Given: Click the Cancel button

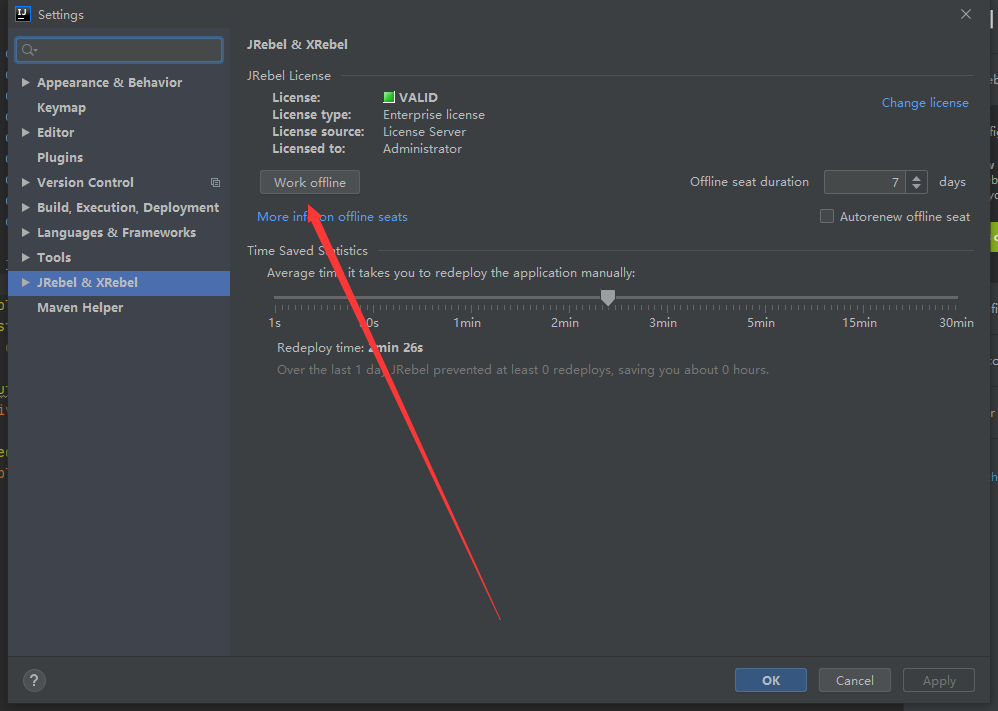Looking at the screenshot, I should (855, 680).
